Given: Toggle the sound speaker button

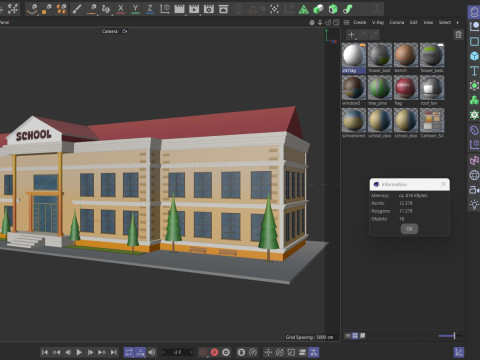Looking at the screenshot, I should pyautogui.click(x=152, y=352).
